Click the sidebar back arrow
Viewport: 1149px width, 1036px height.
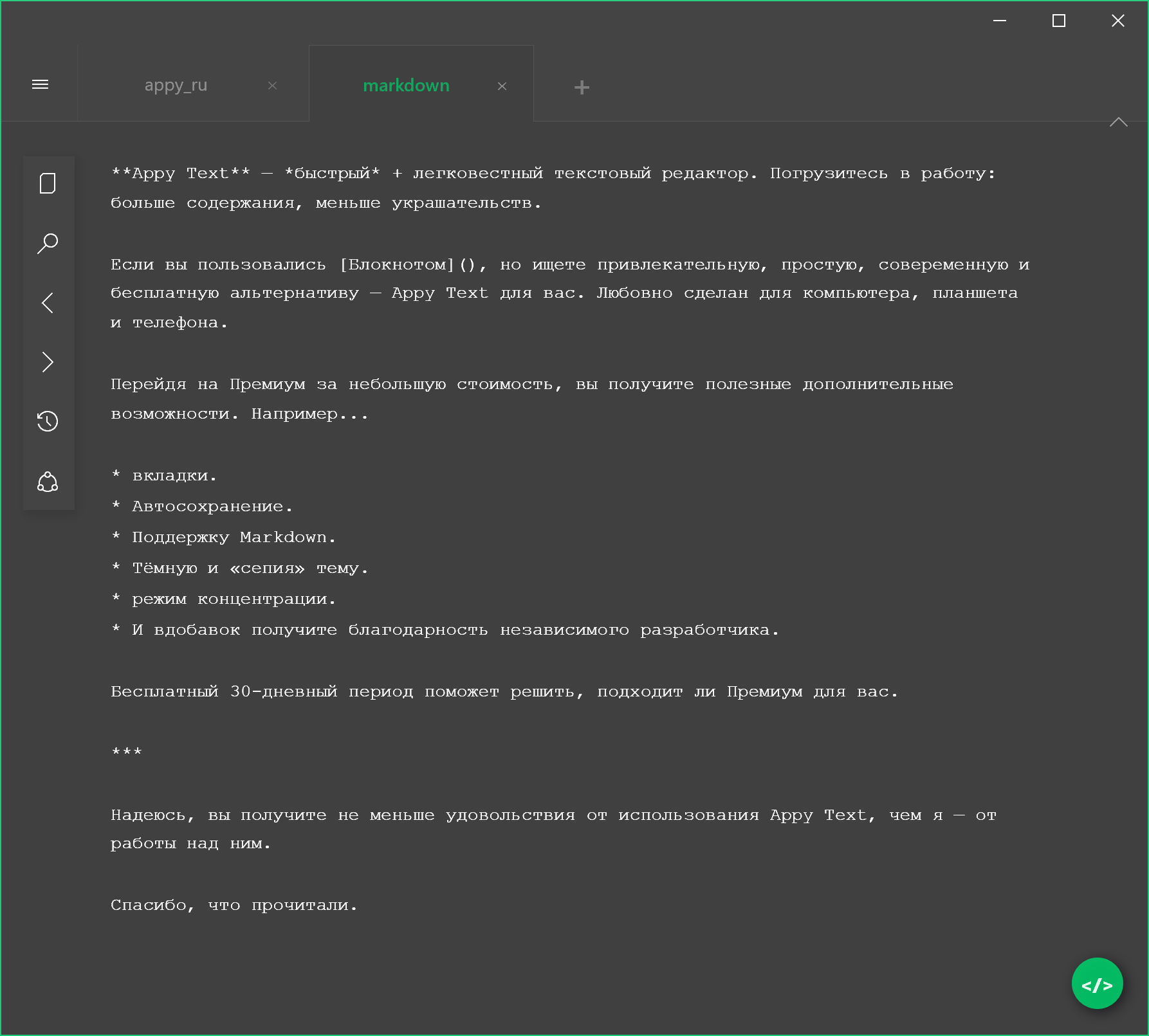point(48,302)
